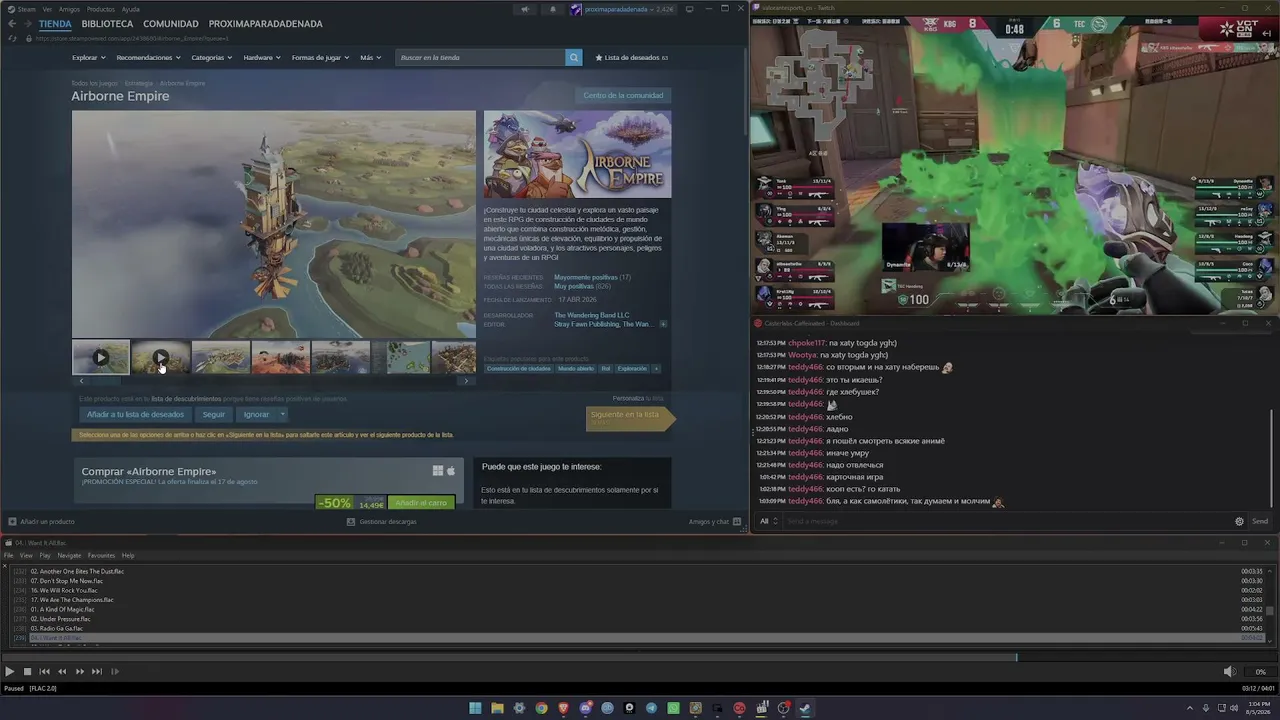This screenshot has height=720, width=1280.
Task: Open Centro de la comunidad
Action: point(623,96)
